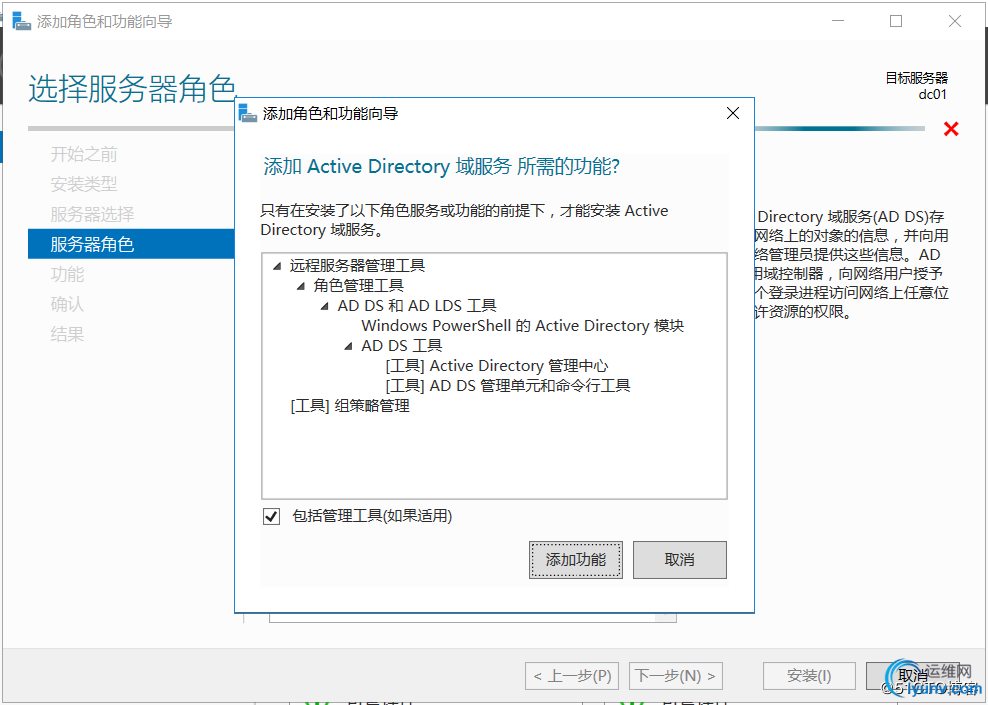Select [工具] 组策略管理 row
The width and height of the screenshot is (988, 705).
pos(350,406)
